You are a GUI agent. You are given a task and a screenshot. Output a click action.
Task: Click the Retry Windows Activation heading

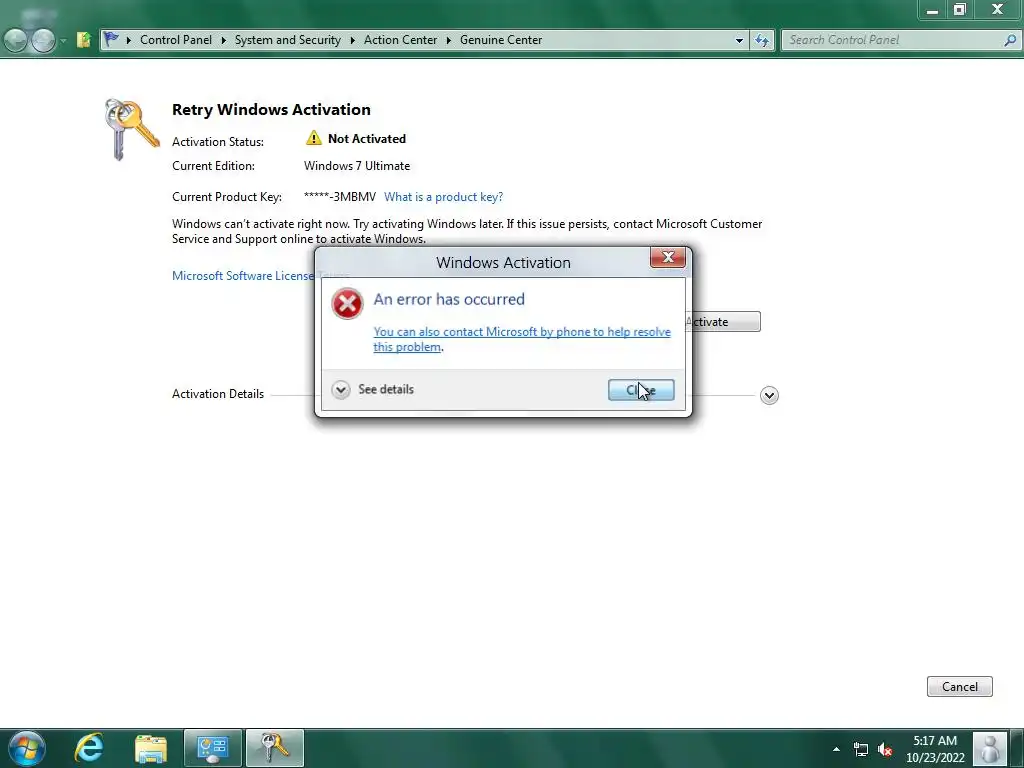(x=271, y=110)
